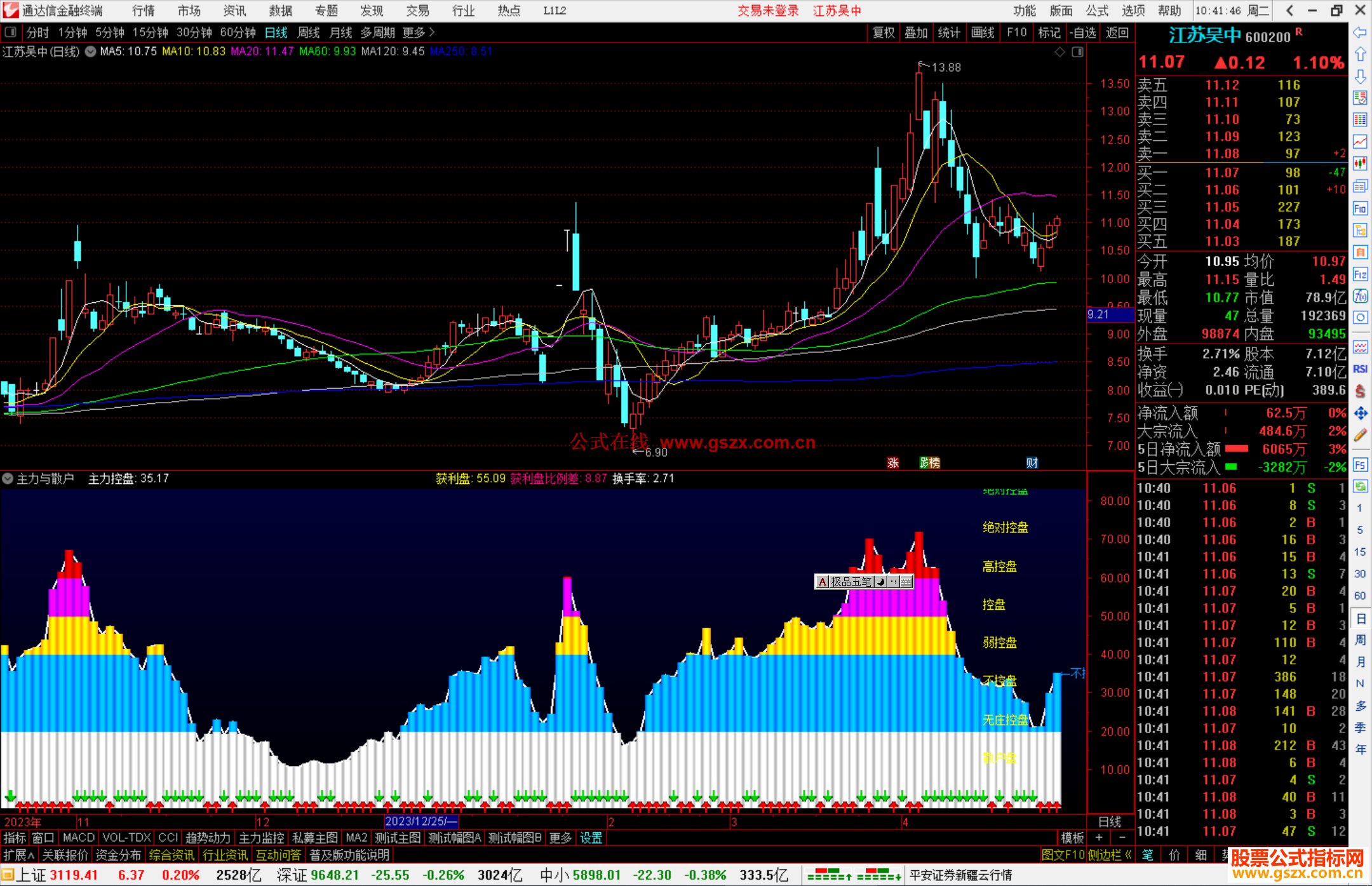The height and width of the screenshot is (886, 1372).
Task: Click the blue left arrow back icon
Action: pyautogui.click(x=1360, y=32)
